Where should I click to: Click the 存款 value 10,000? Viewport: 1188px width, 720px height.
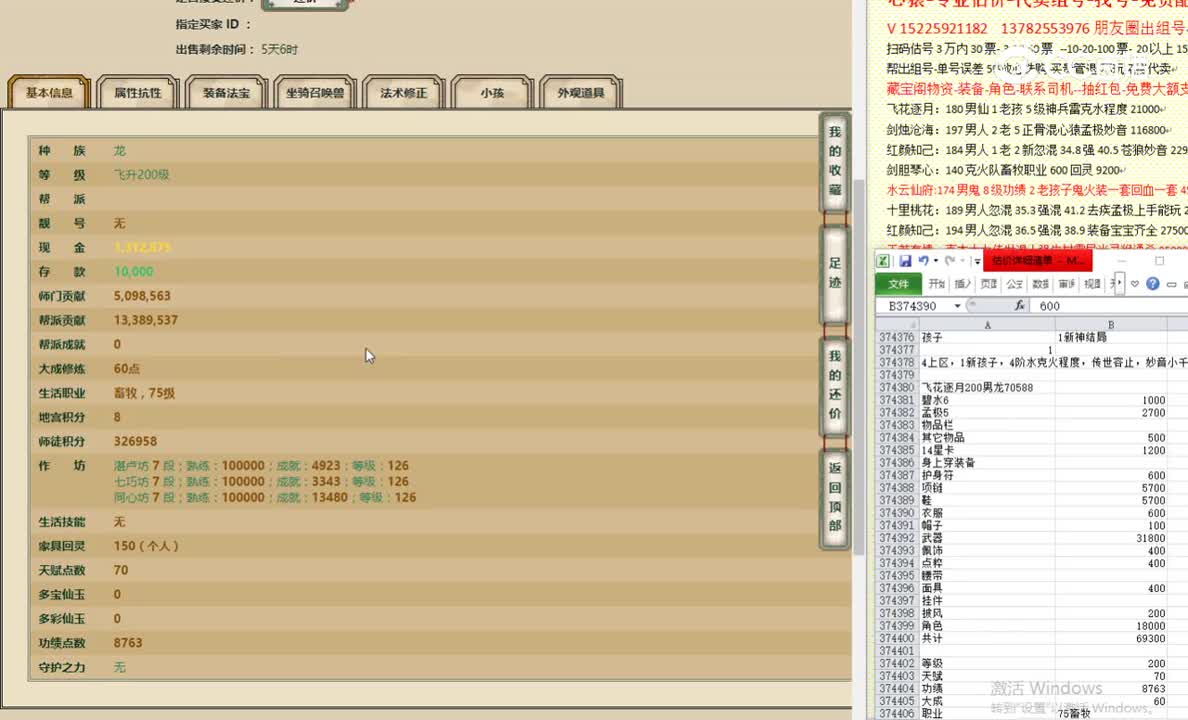[133, 271]
